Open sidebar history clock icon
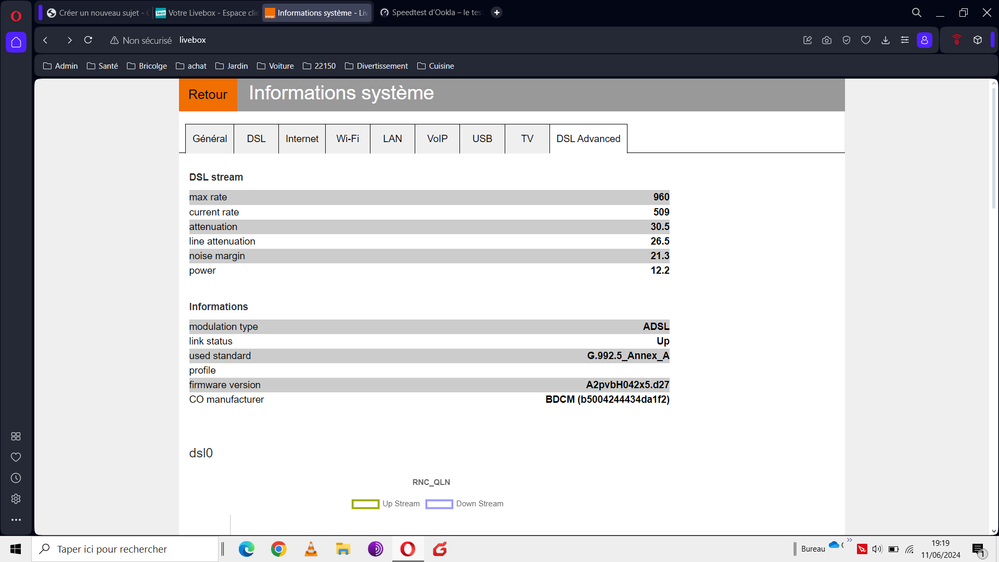This screenshot has height=562, width=999. 16,478
